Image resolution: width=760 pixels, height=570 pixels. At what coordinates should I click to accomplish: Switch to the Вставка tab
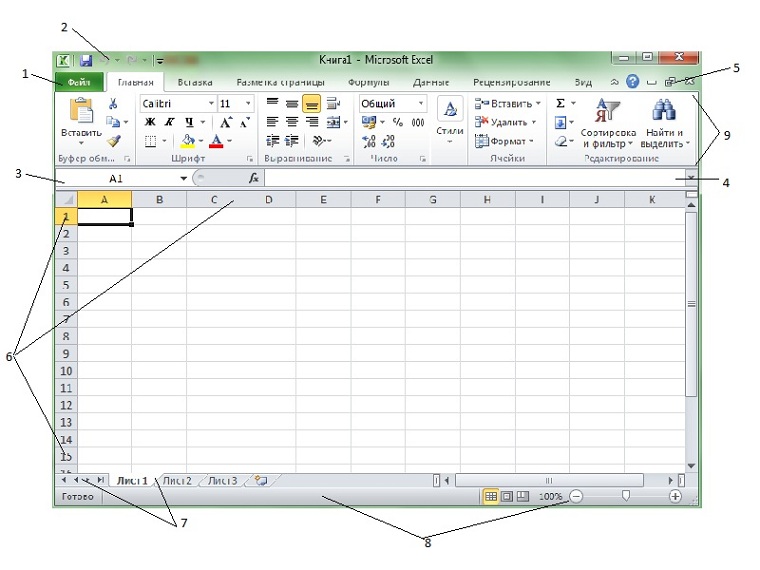pos(195,82)
